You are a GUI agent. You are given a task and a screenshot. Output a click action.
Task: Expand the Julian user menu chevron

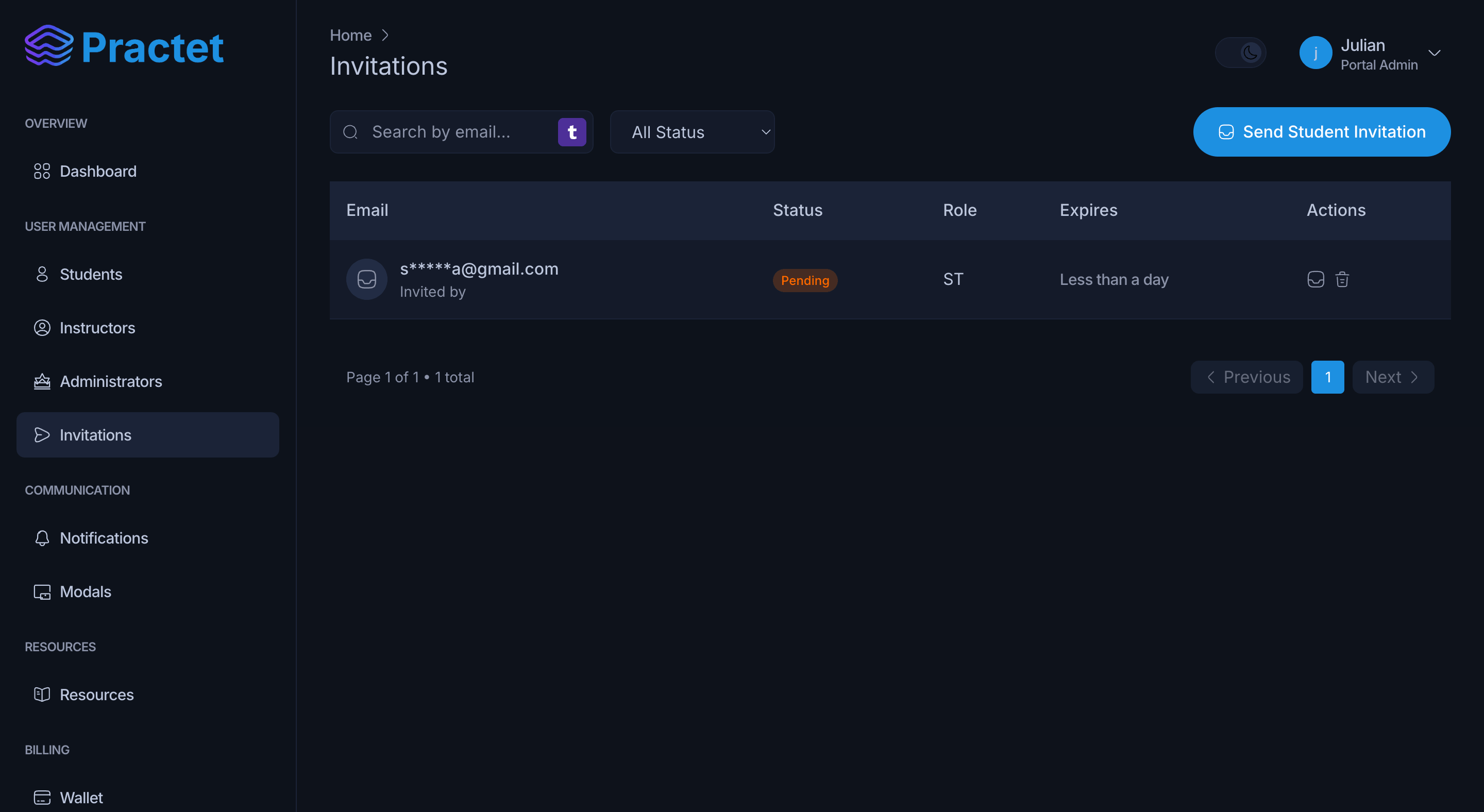1435,53
